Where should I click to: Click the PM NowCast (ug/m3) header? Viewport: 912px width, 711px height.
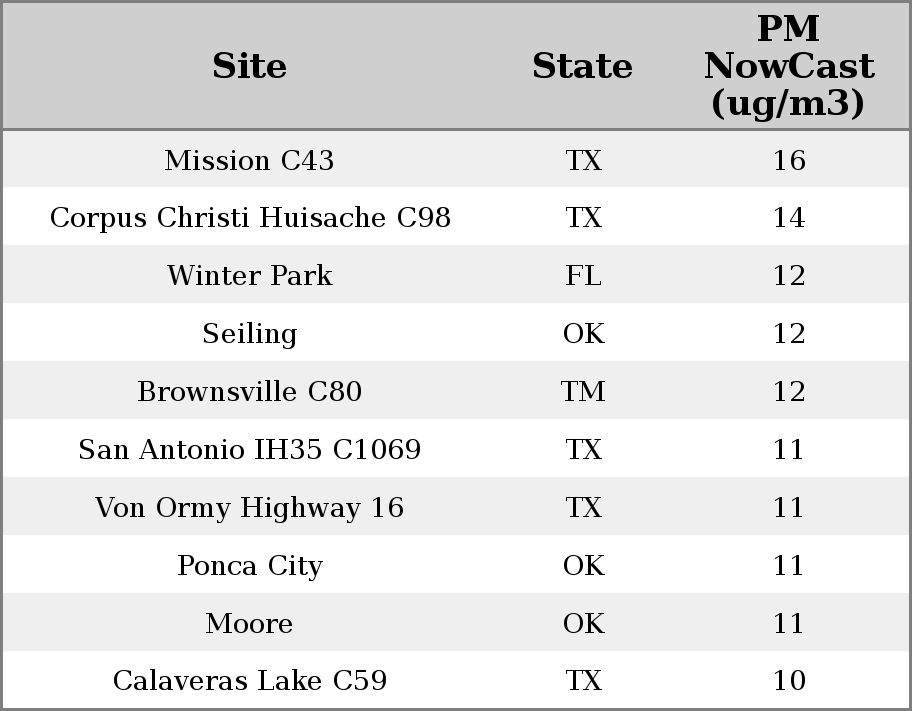coord(788,66)
